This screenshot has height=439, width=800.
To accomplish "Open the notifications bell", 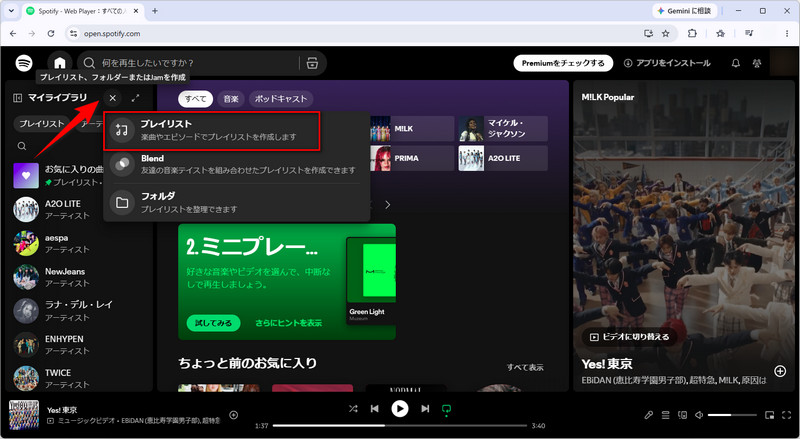I will coord(736,63).
